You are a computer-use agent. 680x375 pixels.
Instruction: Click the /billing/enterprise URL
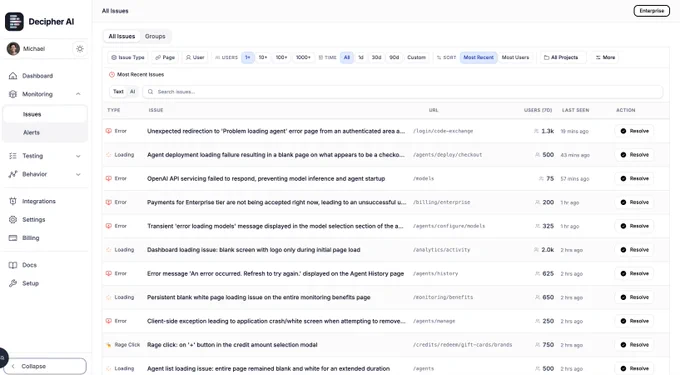pyautogui.click(x=441, y=202)
